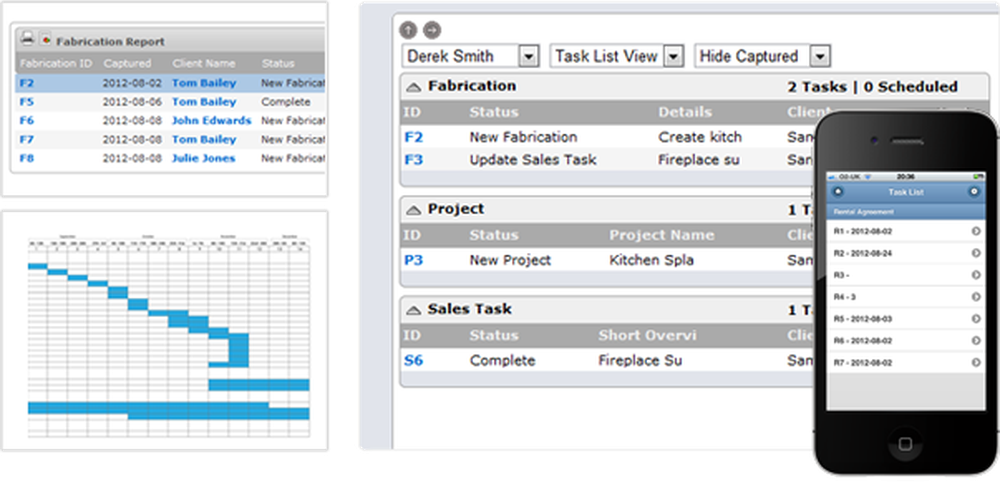Tap arrow icon for R4 - 3 row
The width and height of the screenshot is (1000, 482).
(976, 296)
